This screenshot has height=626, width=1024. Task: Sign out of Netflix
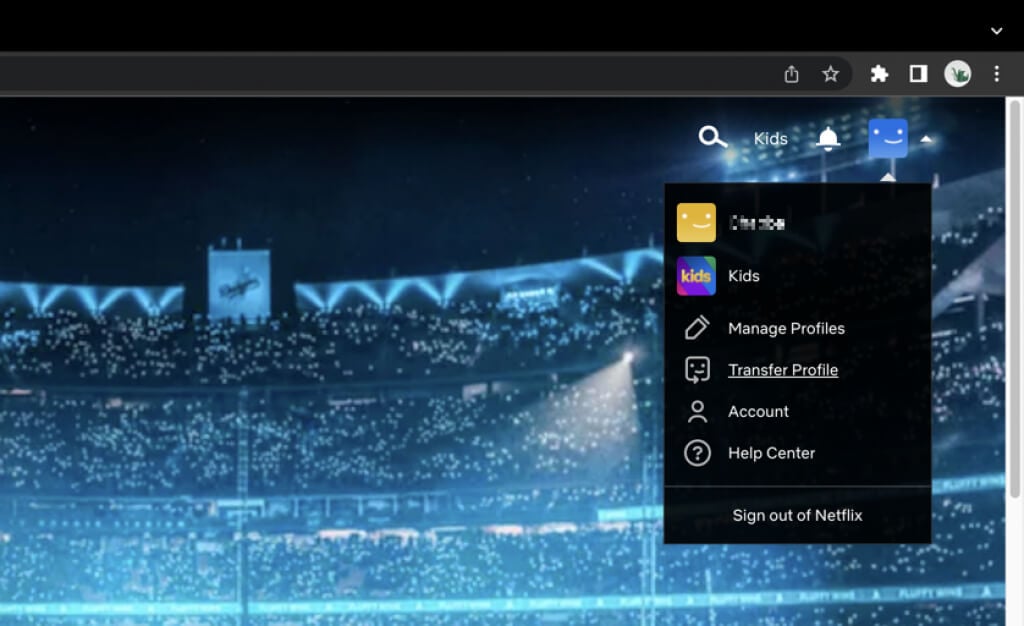[797, 515]
